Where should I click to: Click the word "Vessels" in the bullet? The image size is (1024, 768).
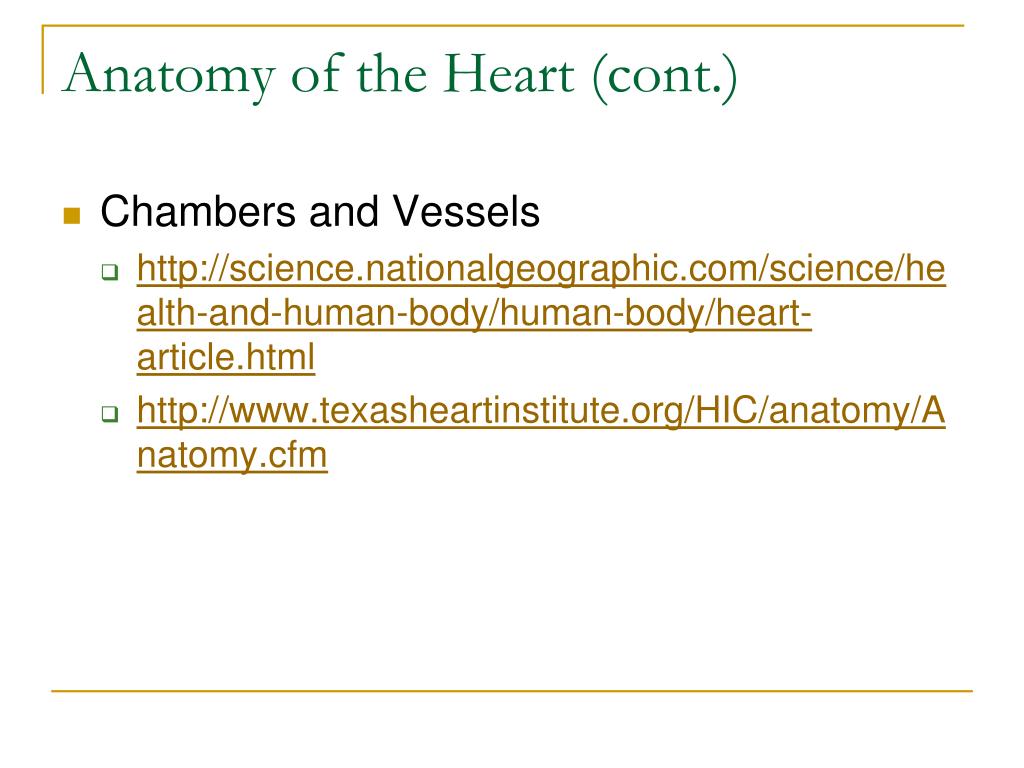click(x=466, y=212)
